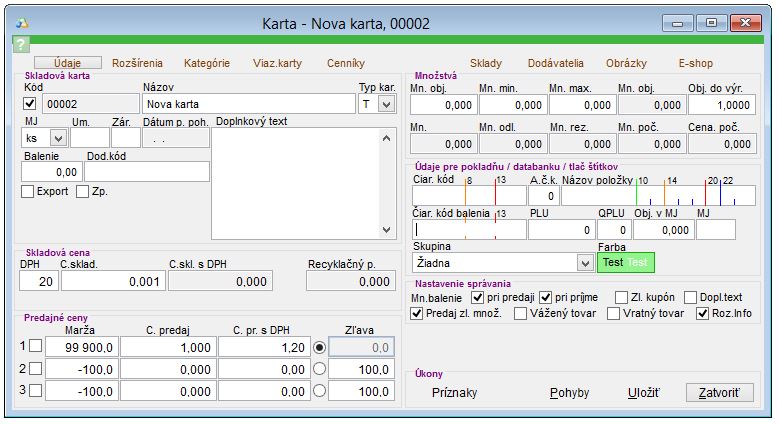Click the Um. input field
Screen dimensions: 778x424
(90, 138)
